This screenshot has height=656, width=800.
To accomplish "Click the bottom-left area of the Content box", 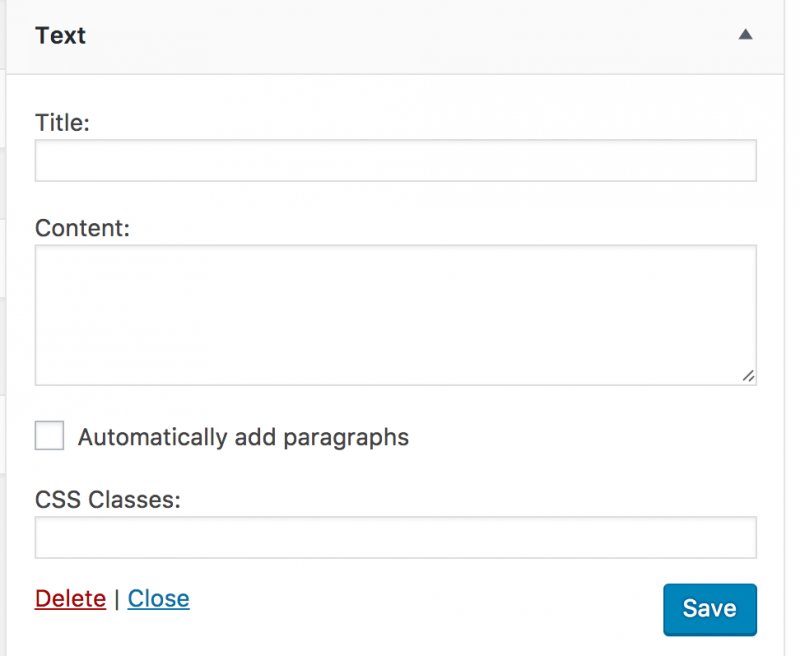I will [x=55, y=370].
